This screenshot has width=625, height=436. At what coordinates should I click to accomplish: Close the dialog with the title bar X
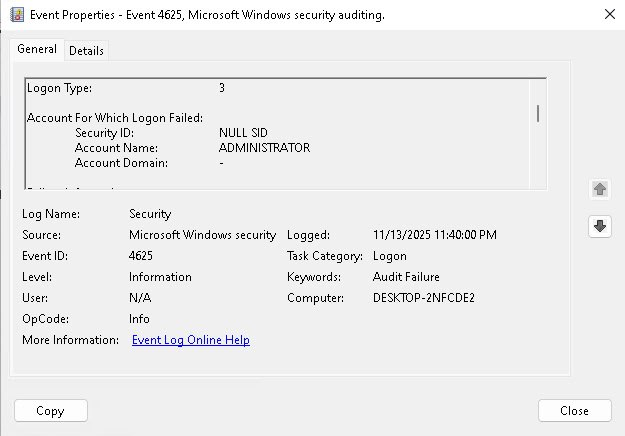point(610,15)
